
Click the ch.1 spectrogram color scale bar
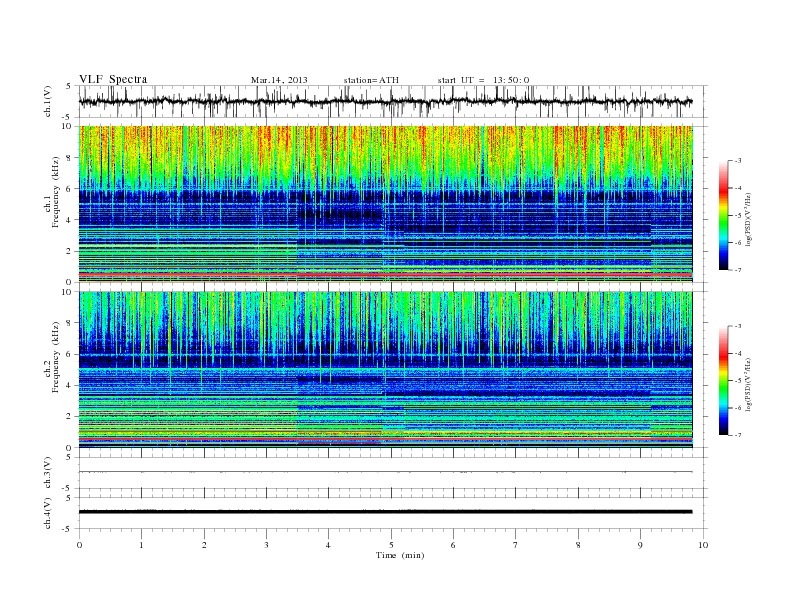click(x=723, y=216)
